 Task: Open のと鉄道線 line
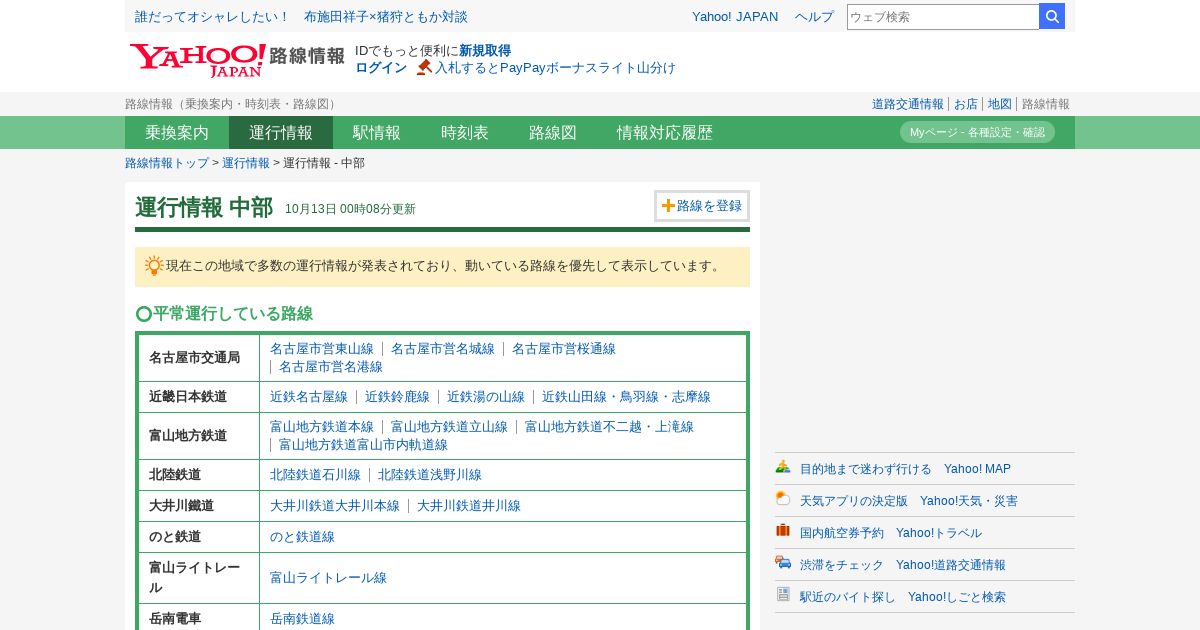tap(302, 537)
